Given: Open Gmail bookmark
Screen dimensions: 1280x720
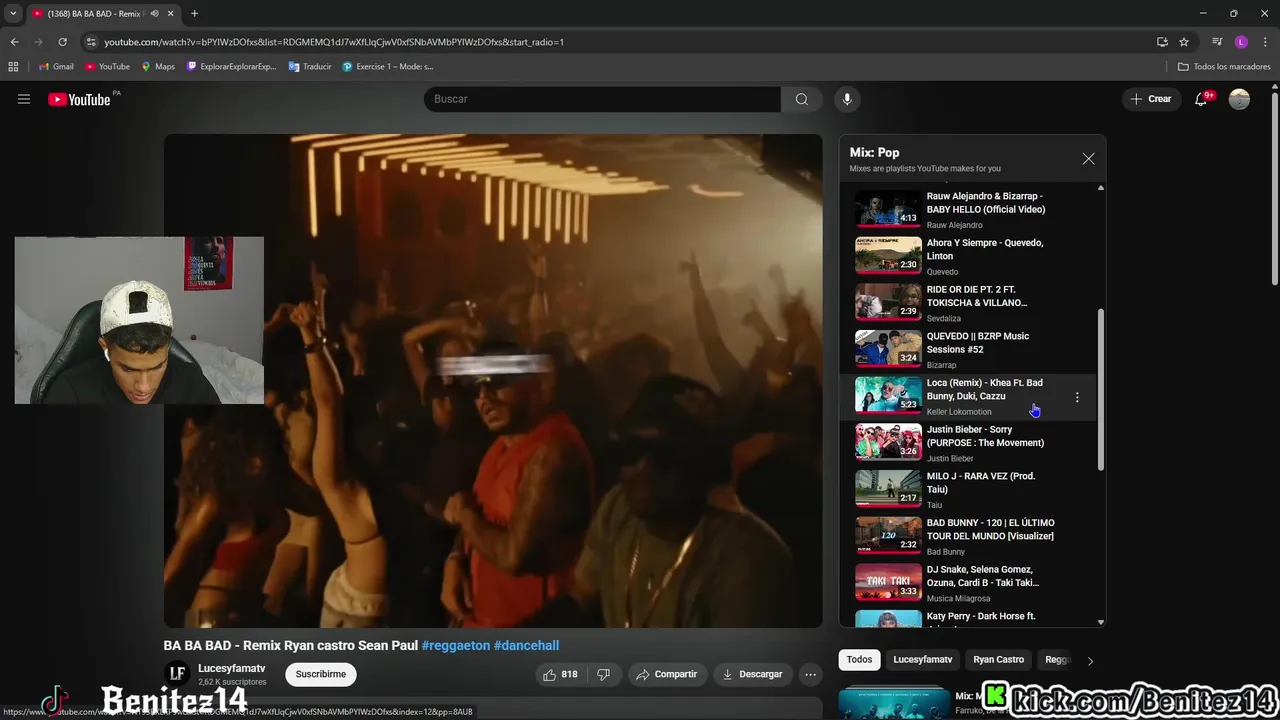Looking at the screenshot, I should [x=56, y=67].
